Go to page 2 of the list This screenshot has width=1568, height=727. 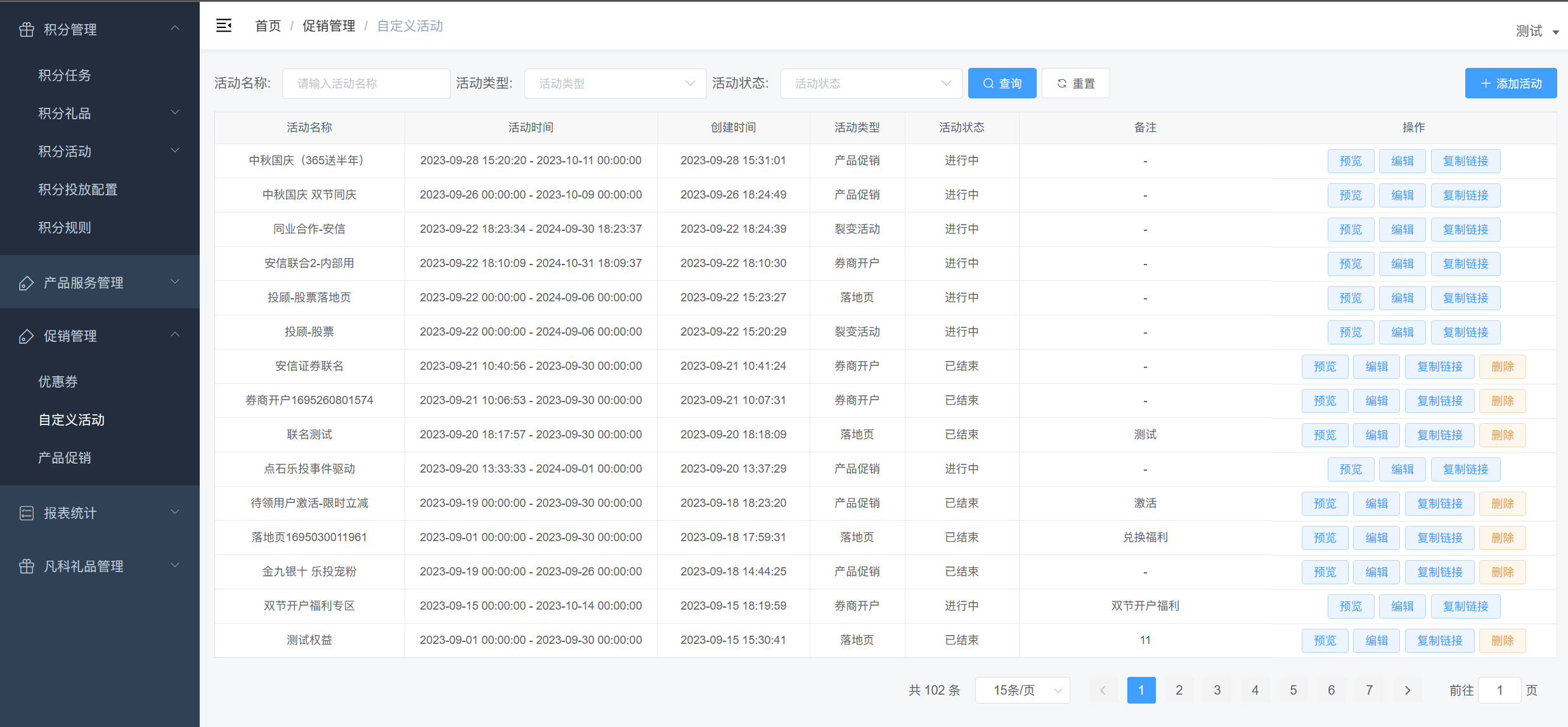(x=1179, y=690)
